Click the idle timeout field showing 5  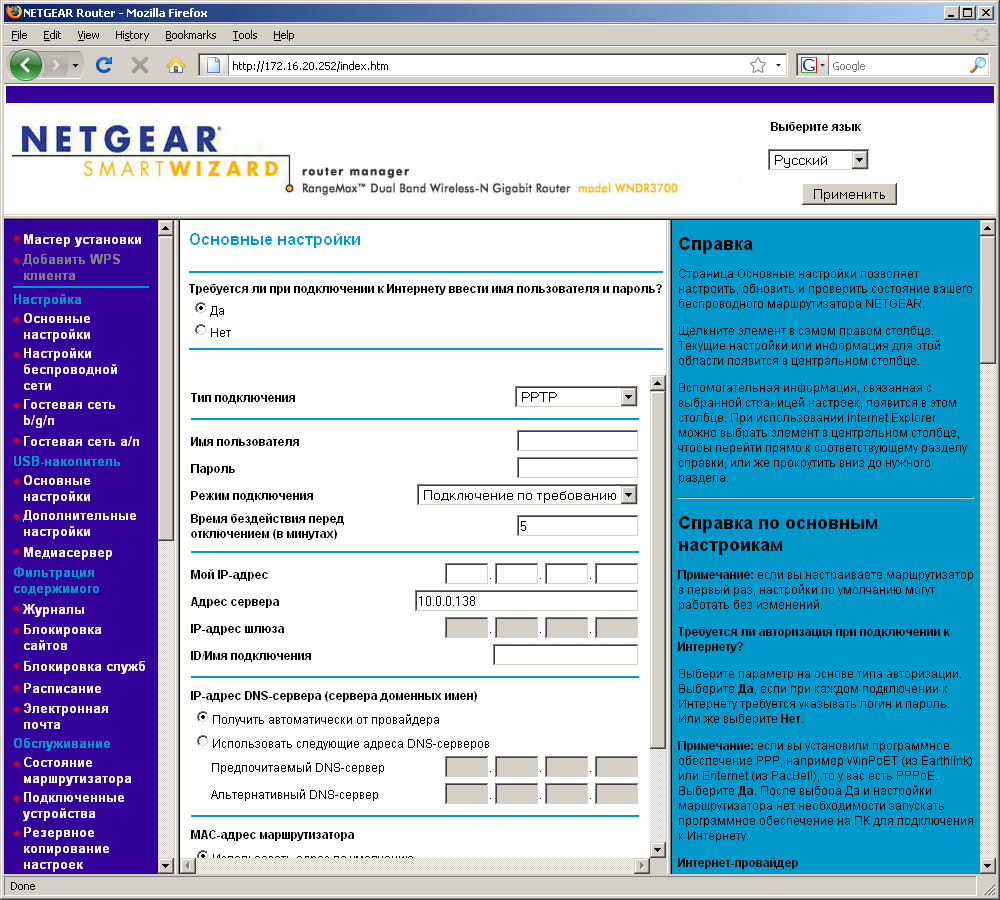pyautogui.click(x=577, y=526)
